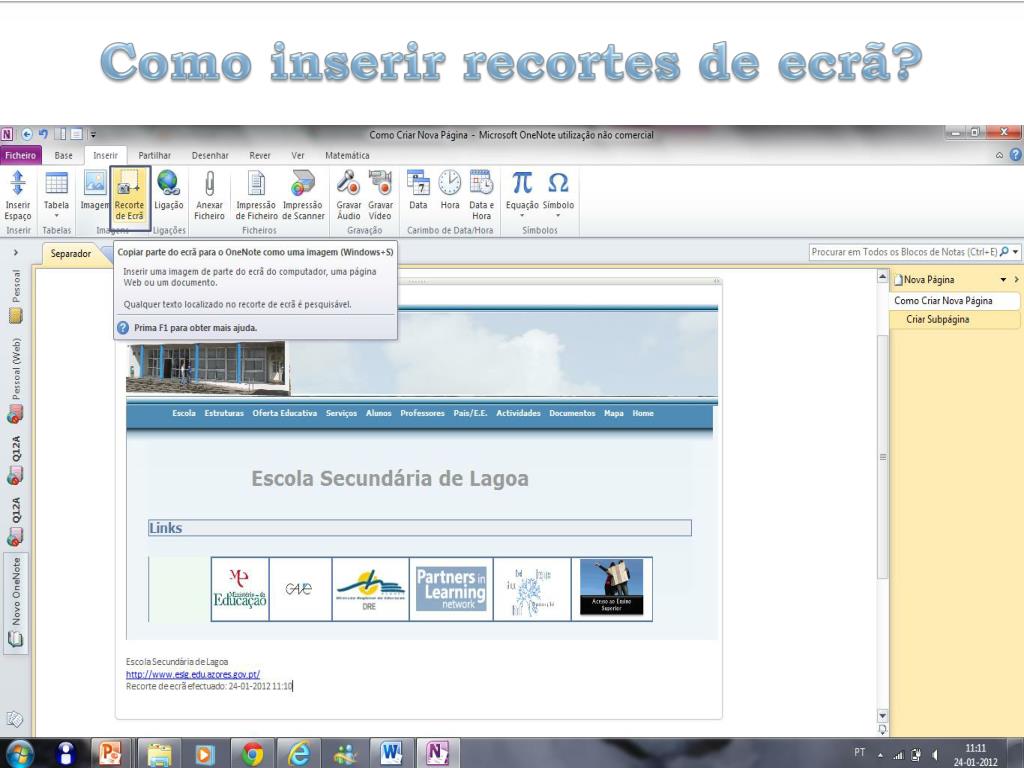Open the Novo OneNote notebook
This screenshot has width=1024, height=768.
tap(16, 602)
